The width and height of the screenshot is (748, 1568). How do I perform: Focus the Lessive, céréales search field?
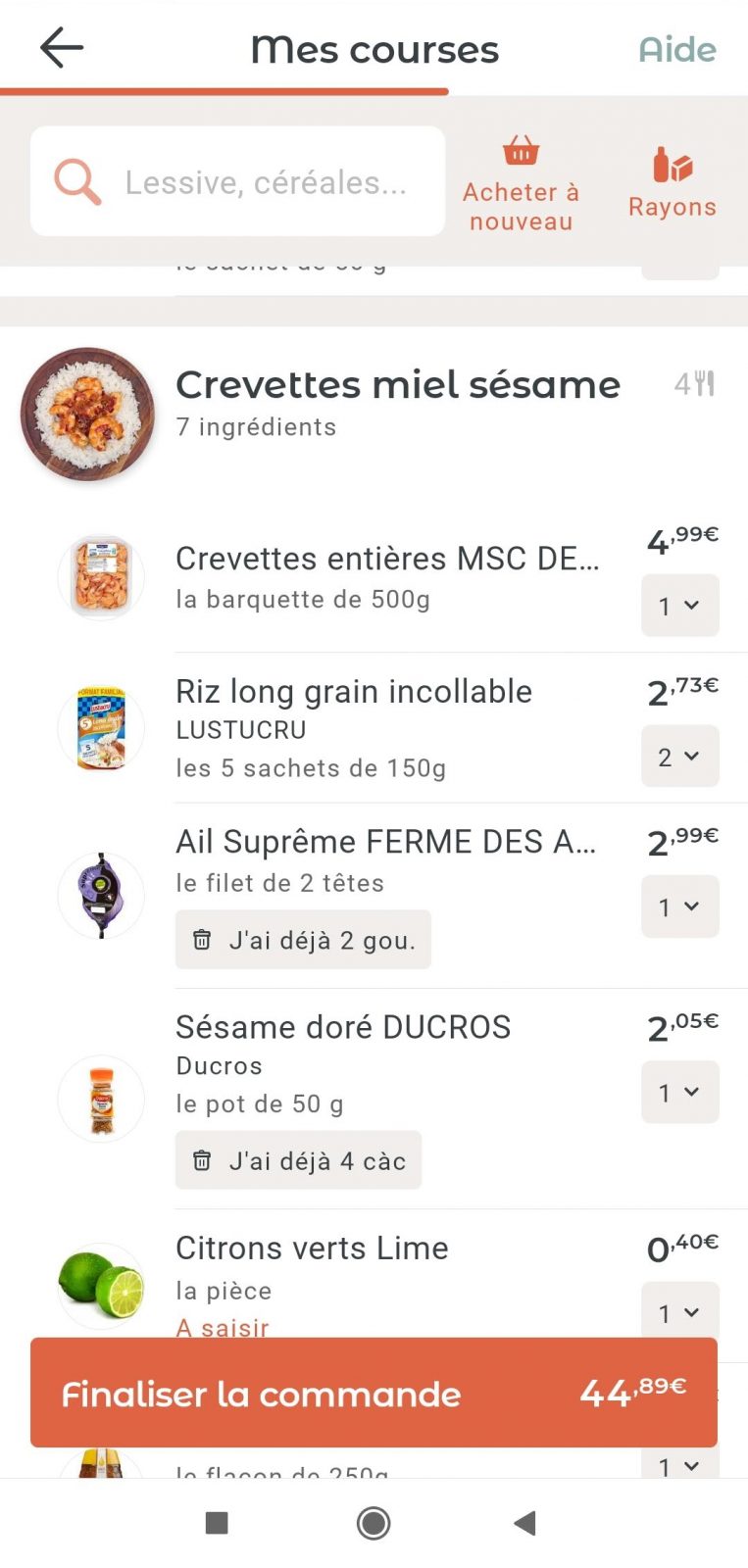(x=265, y=182)
